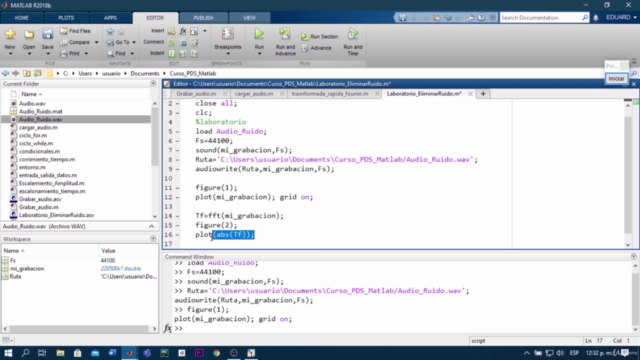This screenshot has height=360, width=640.
Task: Click the Compare files icon
Action: tap(64, 42)
